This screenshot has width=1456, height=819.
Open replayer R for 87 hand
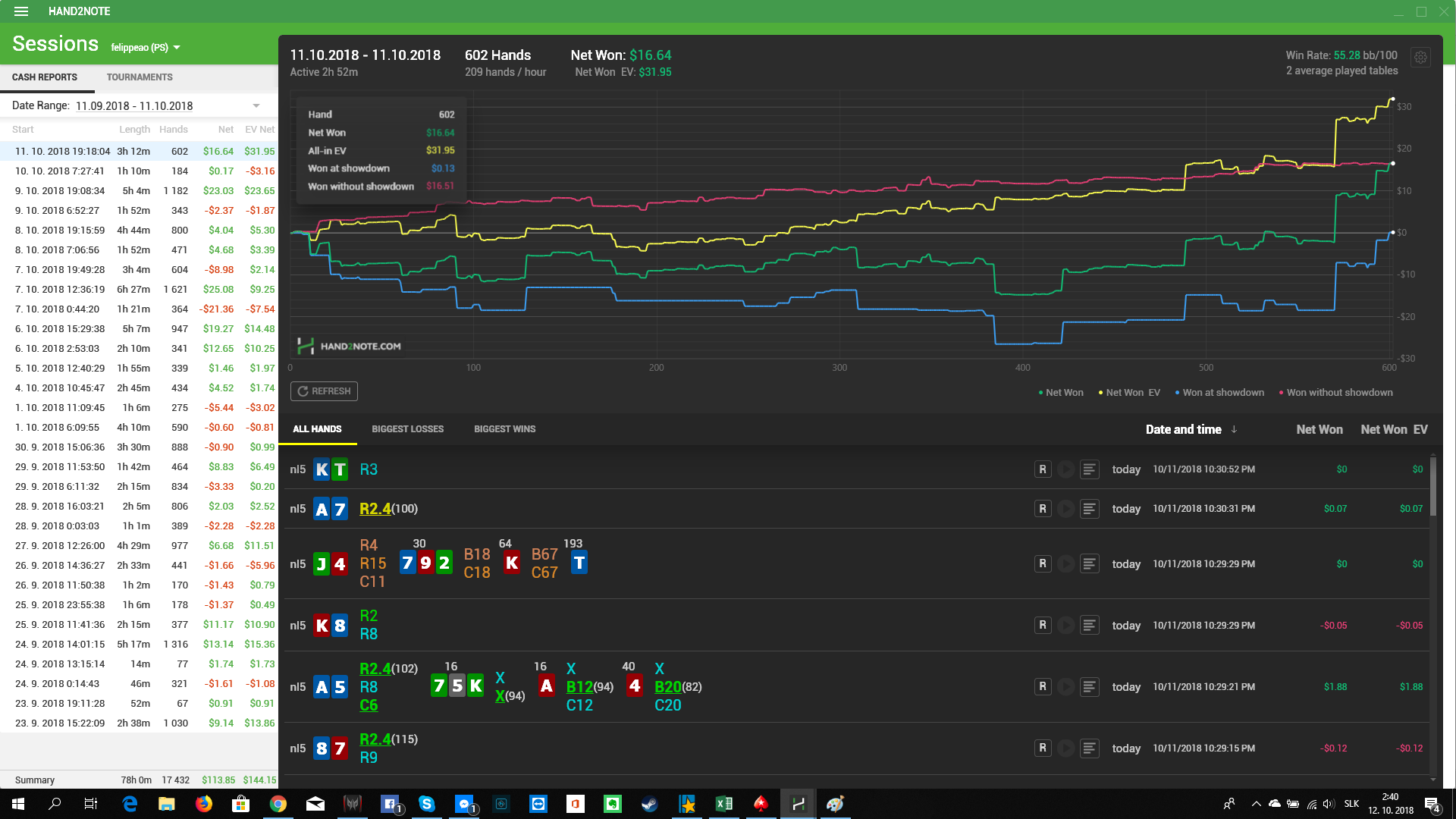[x=1043, y=748]
